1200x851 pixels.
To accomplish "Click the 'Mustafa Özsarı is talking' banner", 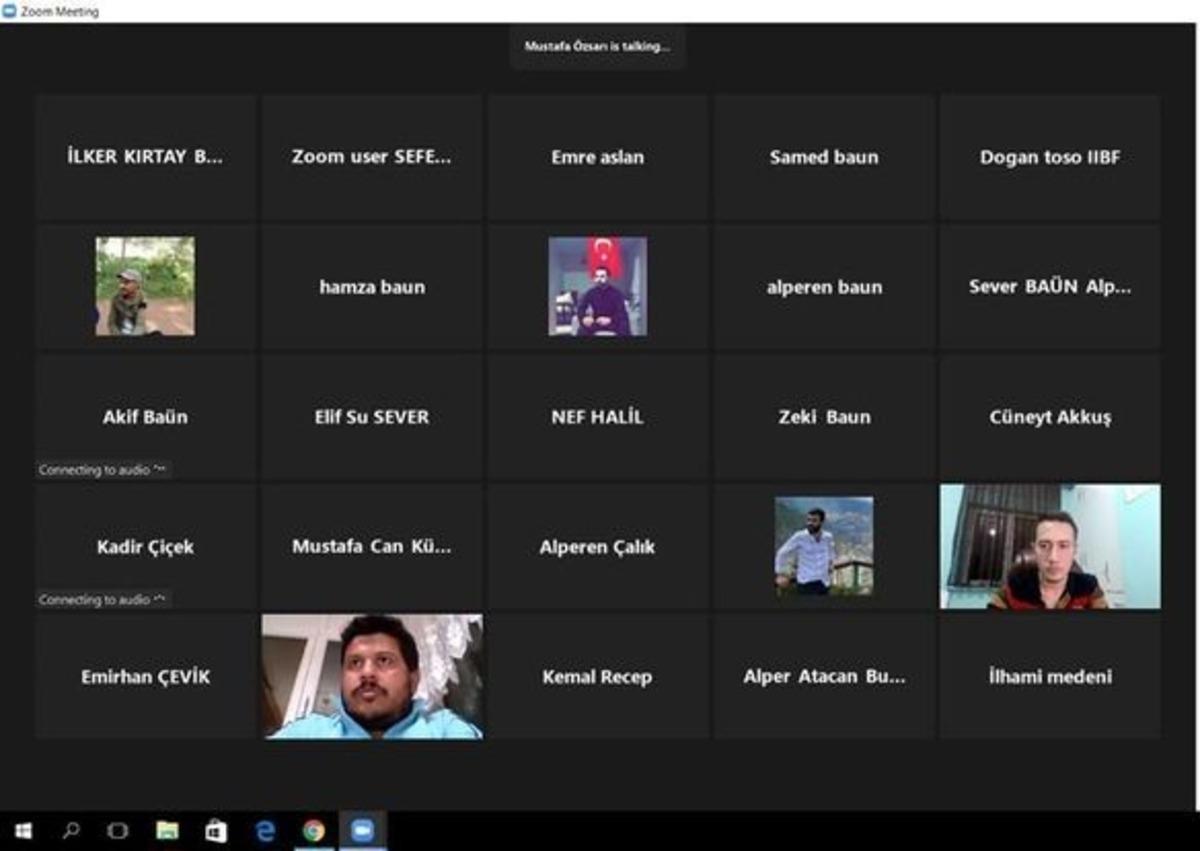I will click(x=597, y=46).
